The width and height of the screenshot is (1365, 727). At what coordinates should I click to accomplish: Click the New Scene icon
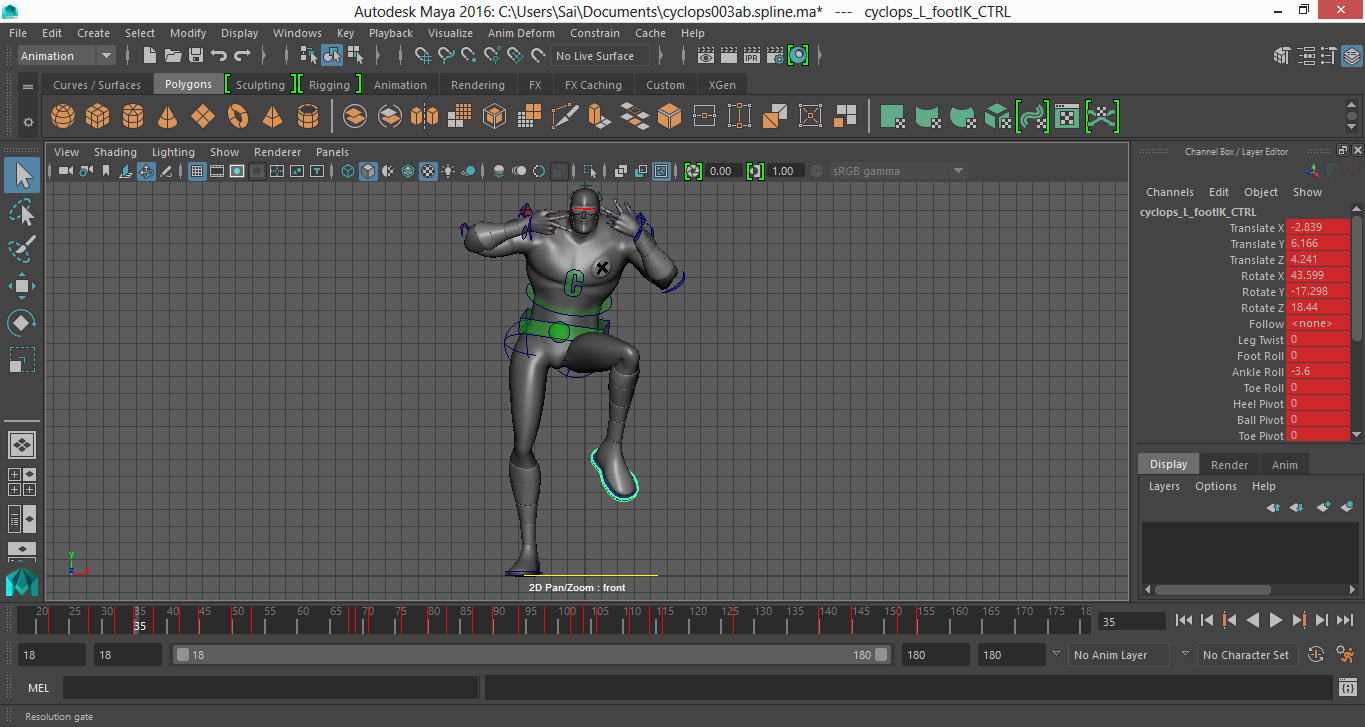pyautogui.click(x=150, y=56)
